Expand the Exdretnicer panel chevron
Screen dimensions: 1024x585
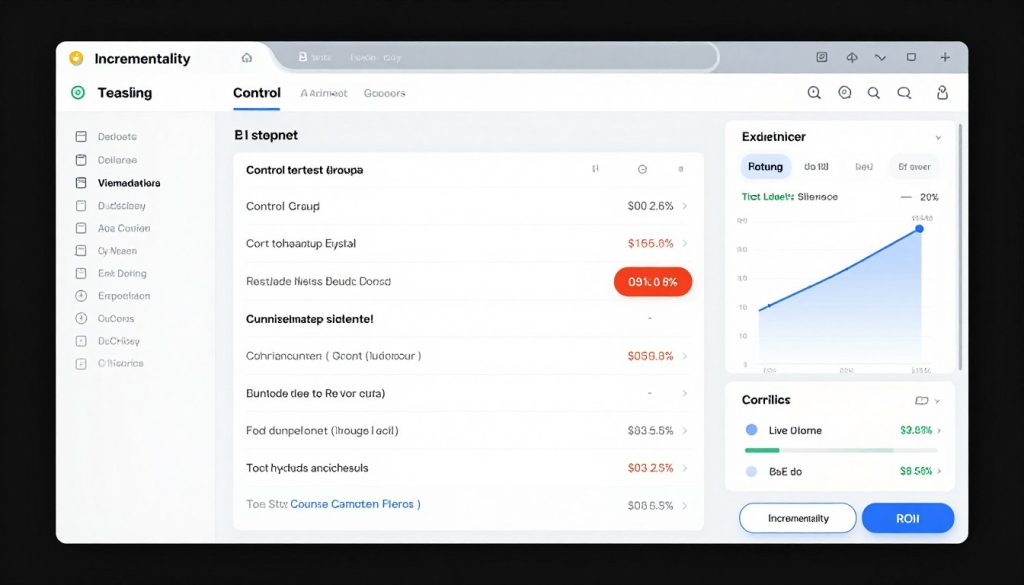coord(938,137)
